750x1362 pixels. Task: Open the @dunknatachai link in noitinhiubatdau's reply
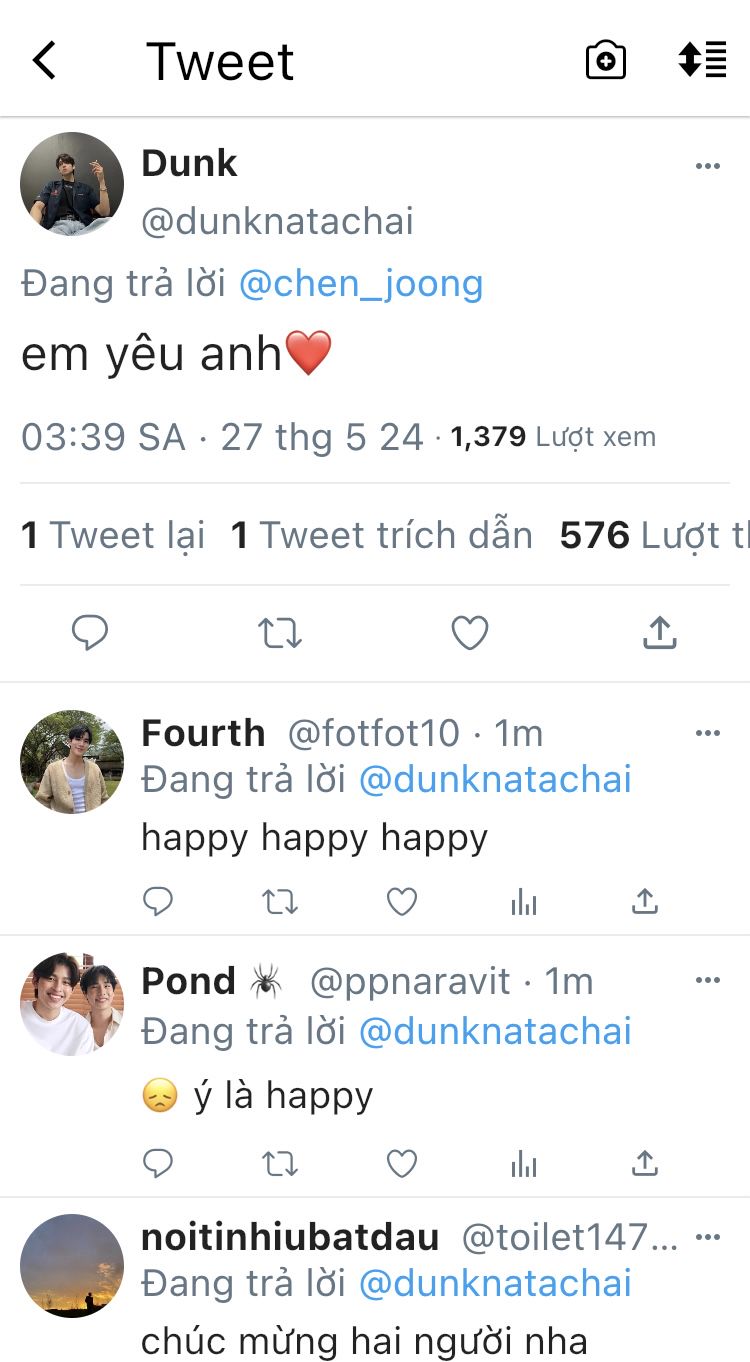click(x=495, y=1283)
